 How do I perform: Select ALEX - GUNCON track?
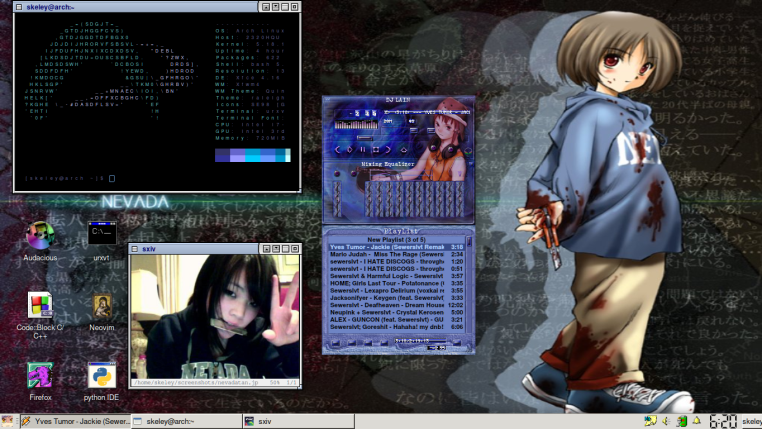tap(396, 320)
